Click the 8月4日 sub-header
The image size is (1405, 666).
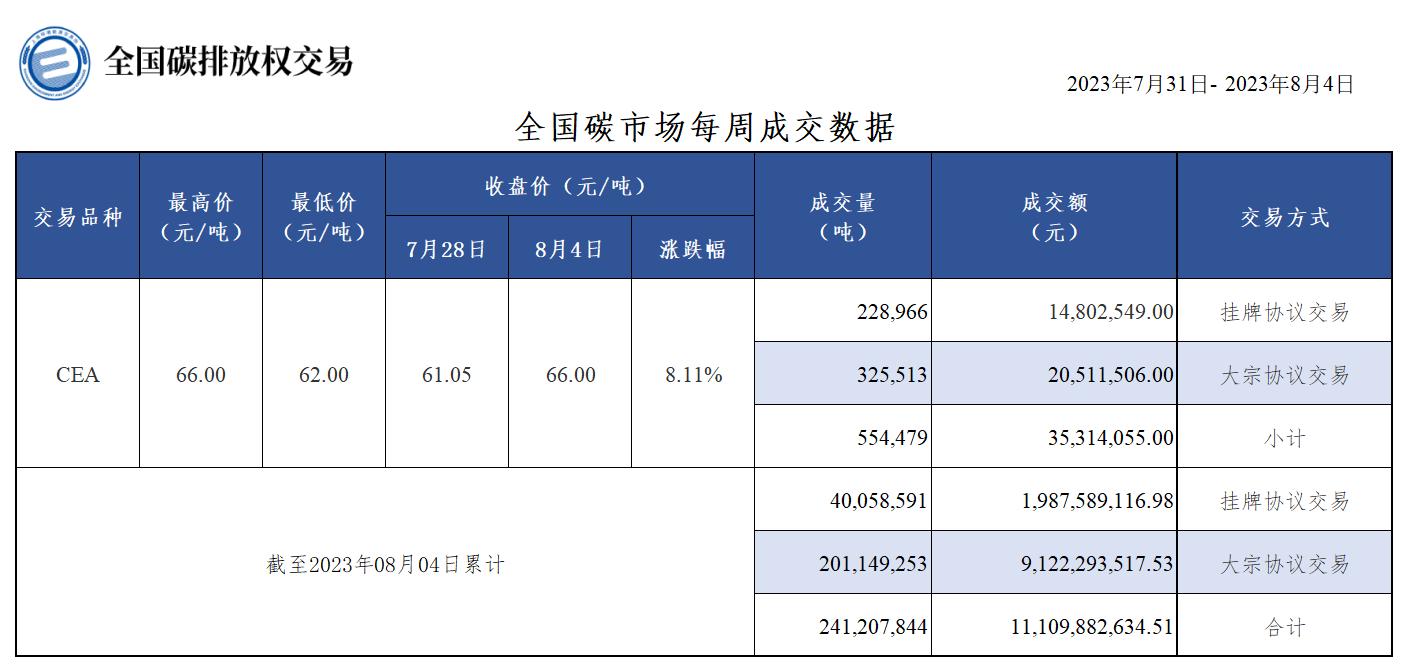(x=570, y=248)
